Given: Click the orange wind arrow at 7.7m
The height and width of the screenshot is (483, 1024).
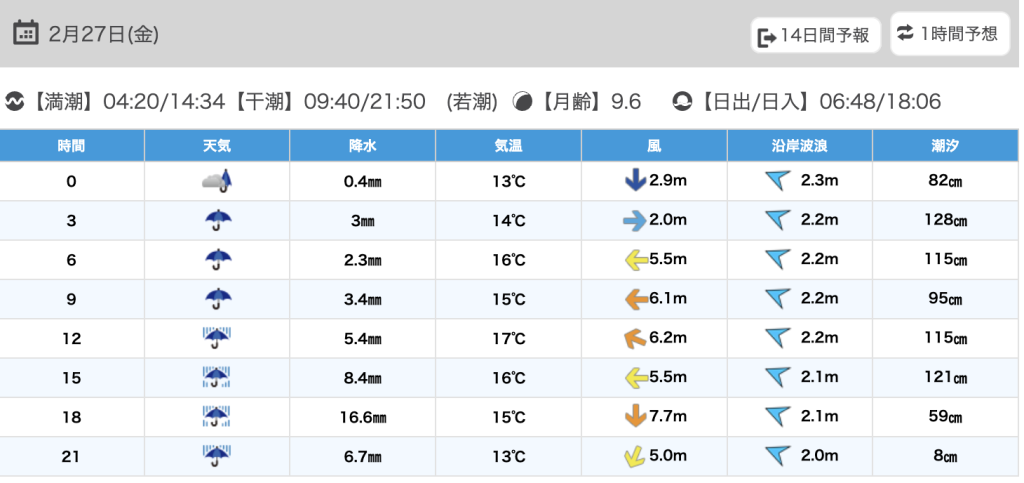Looking at the screenshot, I should click(x=633, y=416).
